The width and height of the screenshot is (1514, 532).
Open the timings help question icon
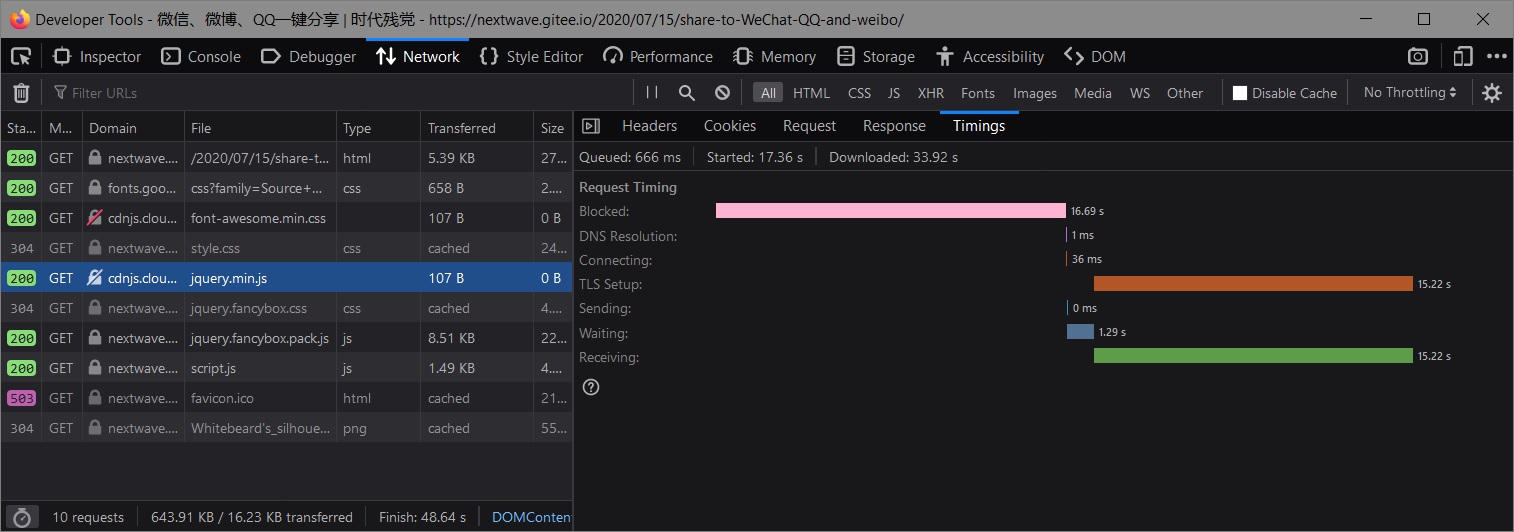click(591, 387)
